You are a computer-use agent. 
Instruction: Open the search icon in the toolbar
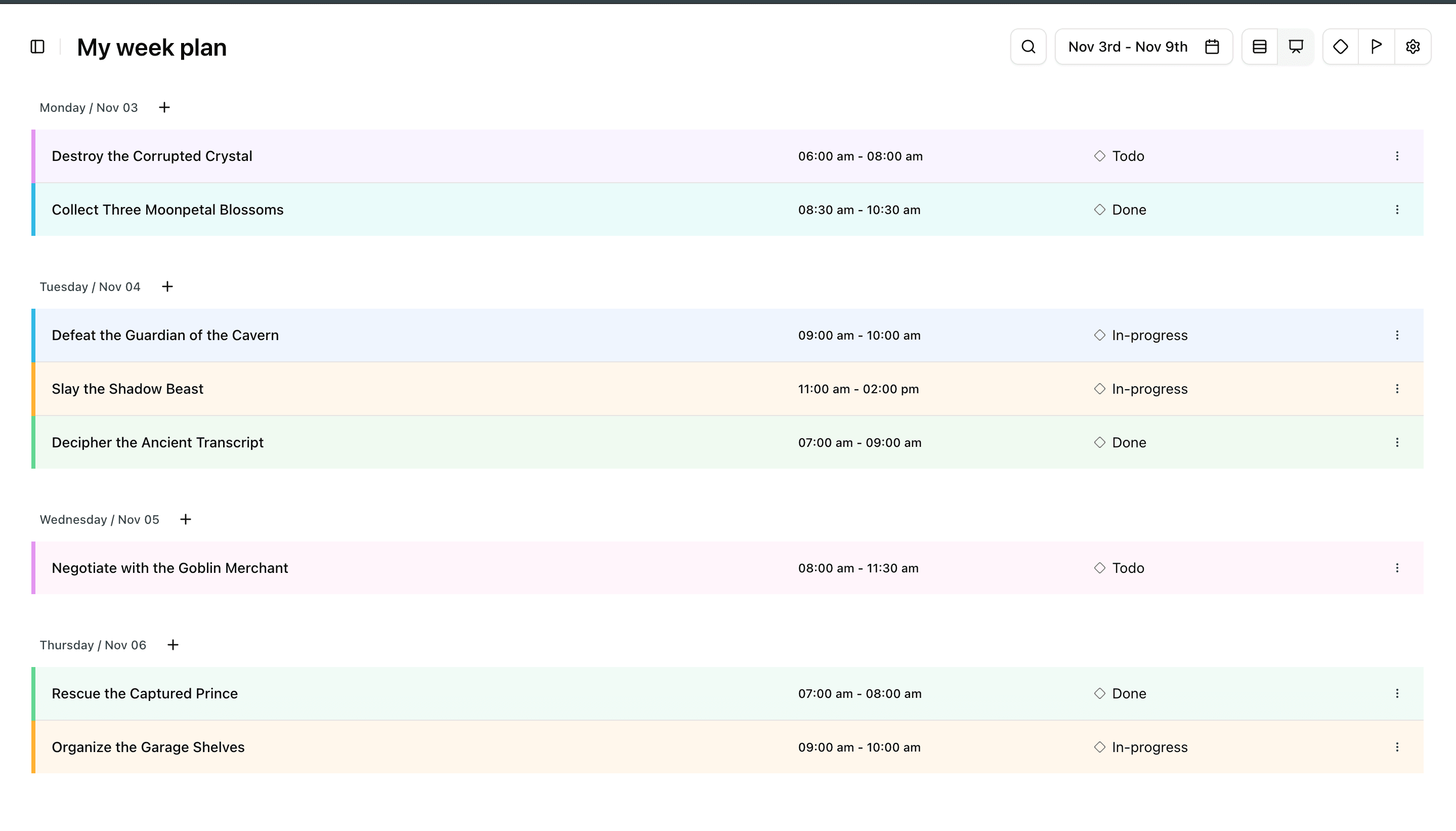coord(1027,46)
